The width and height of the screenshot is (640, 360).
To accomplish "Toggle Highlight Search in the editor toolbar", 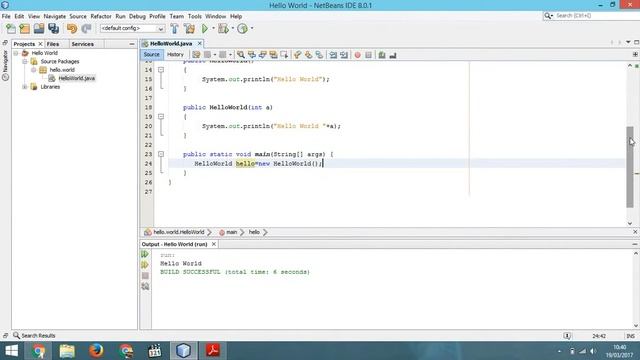I will click(x=273, y=55).
